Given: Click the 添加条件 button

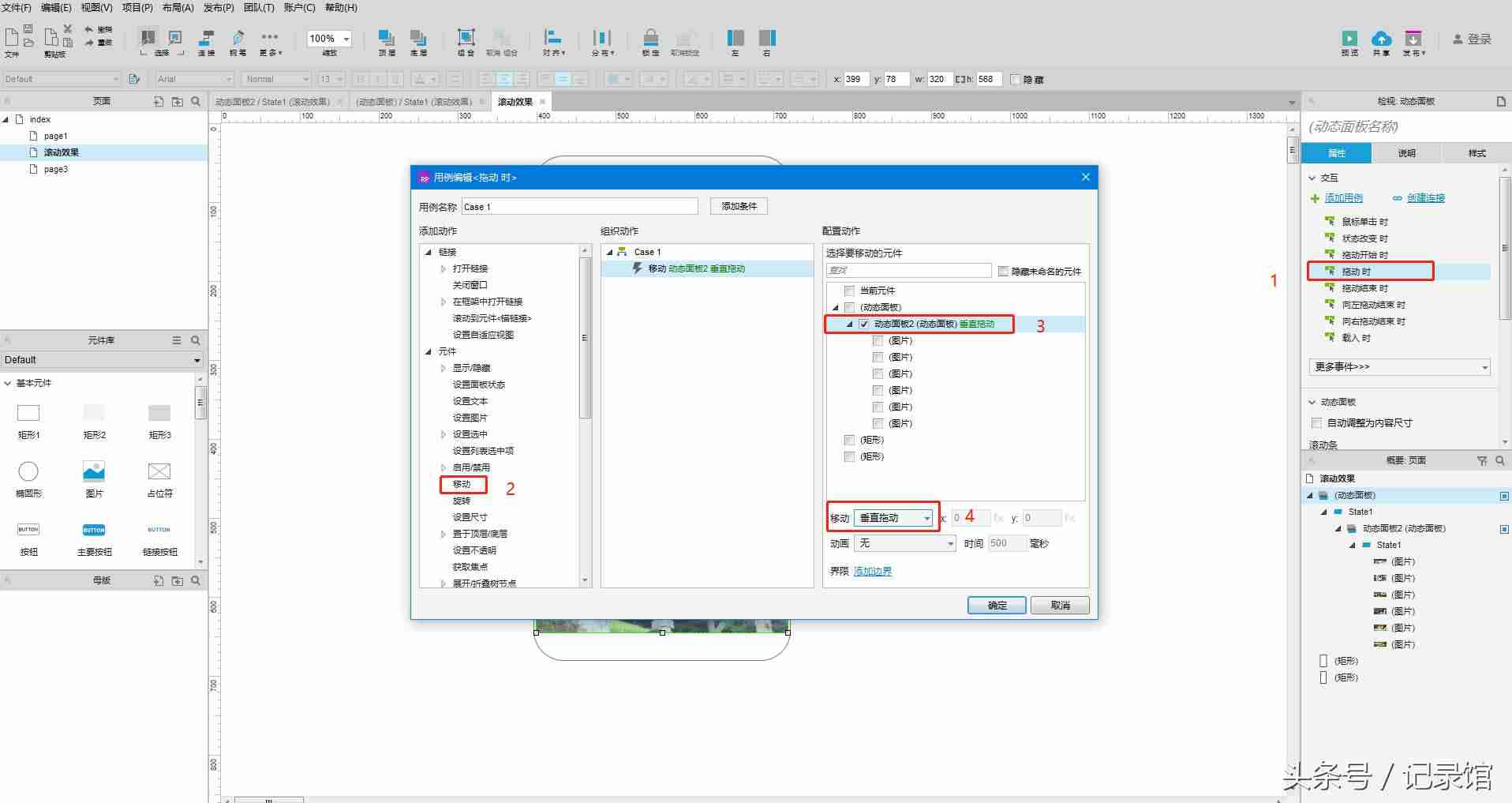Looking at the screenshot, I should pos(739,206).
